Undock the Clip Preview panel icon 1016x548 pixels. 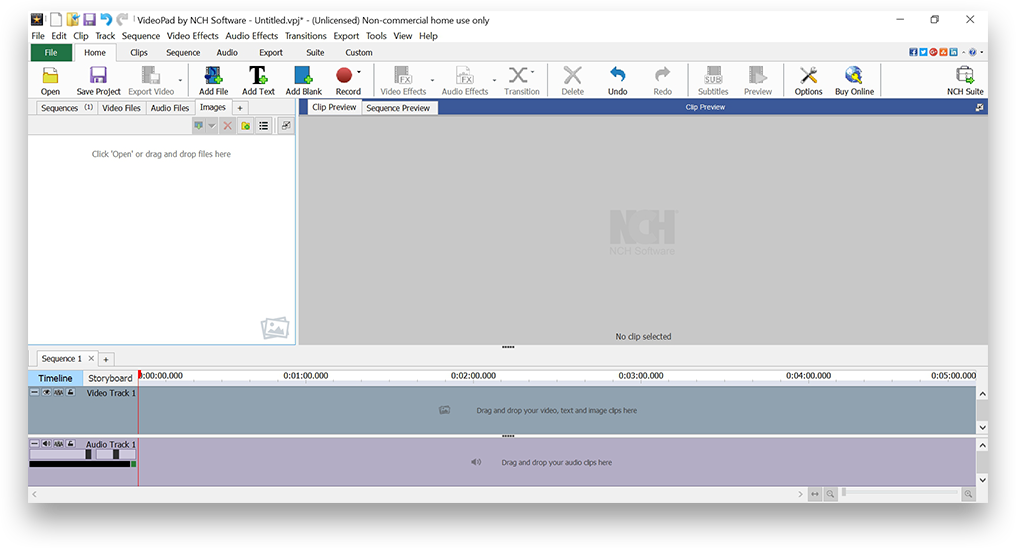click(x=979, y=108)
